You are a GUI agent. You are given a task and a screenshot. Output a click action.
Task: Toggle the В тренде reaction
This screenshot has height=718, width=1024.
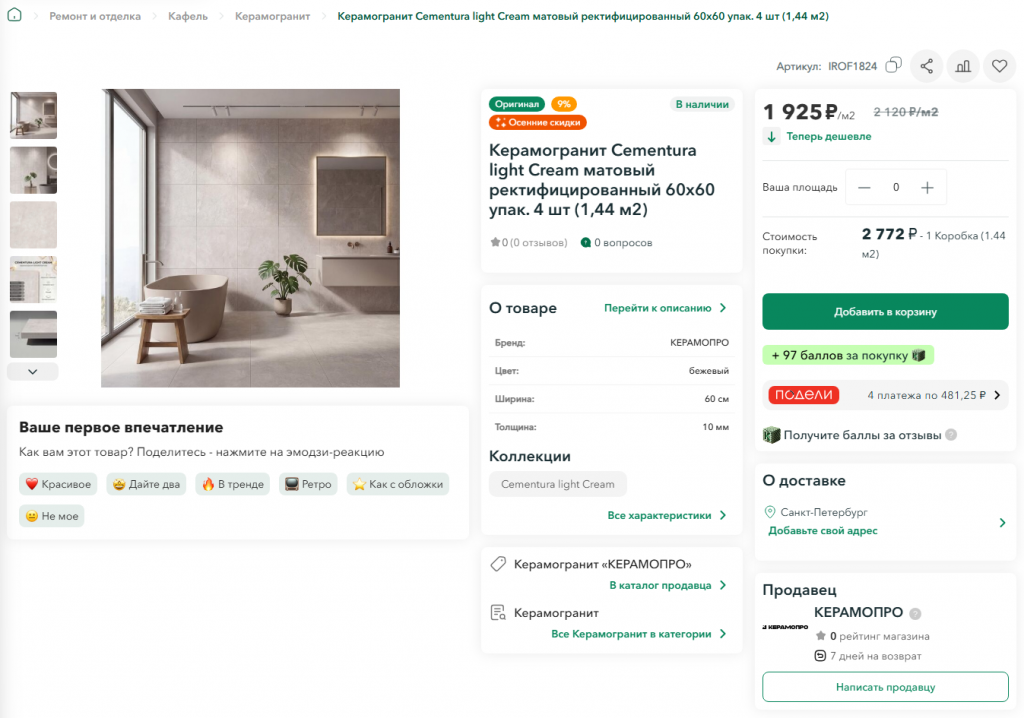point(232,484)
